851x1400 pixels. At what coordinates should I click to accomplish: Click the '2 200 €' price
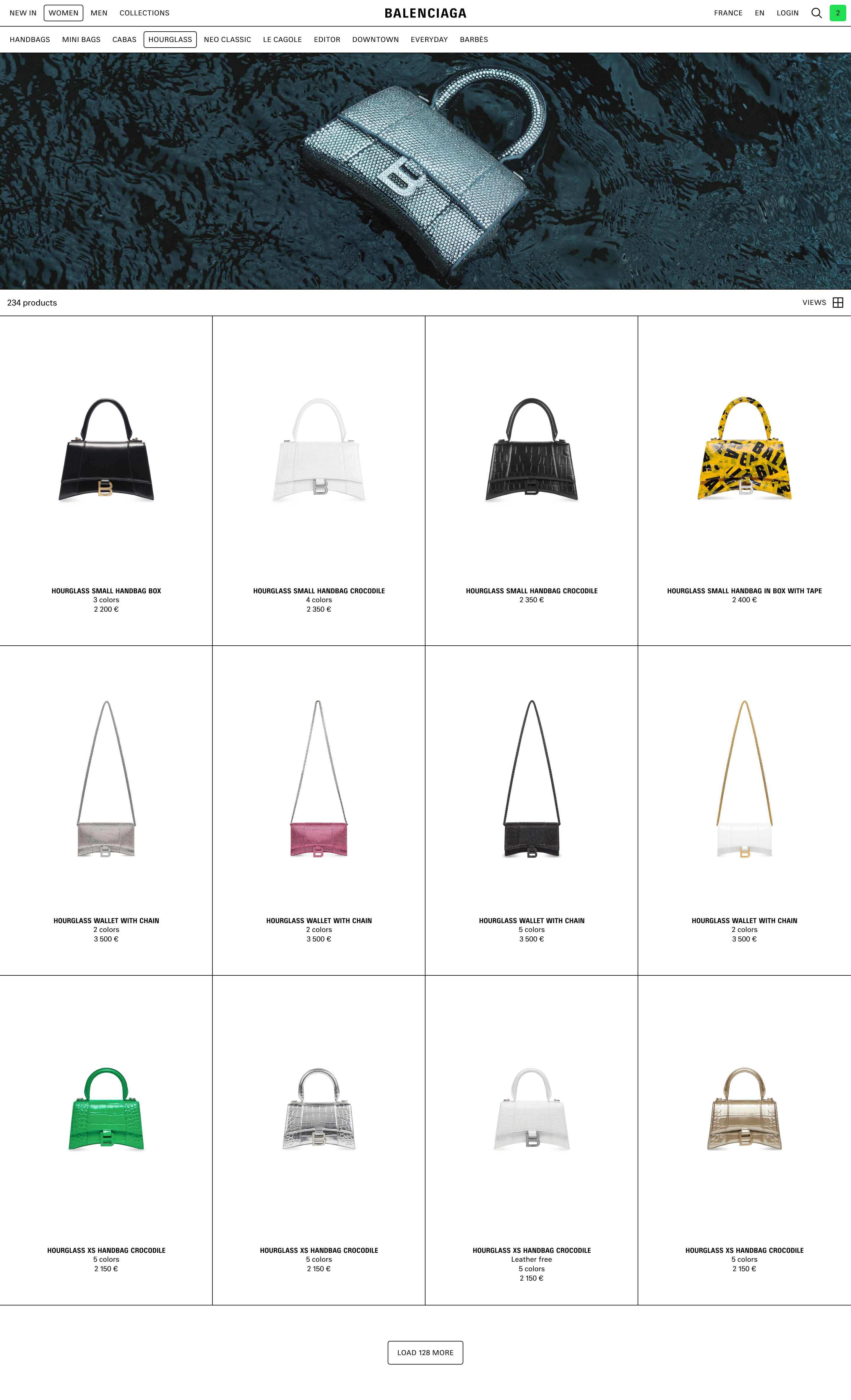(x=106, y=609)
